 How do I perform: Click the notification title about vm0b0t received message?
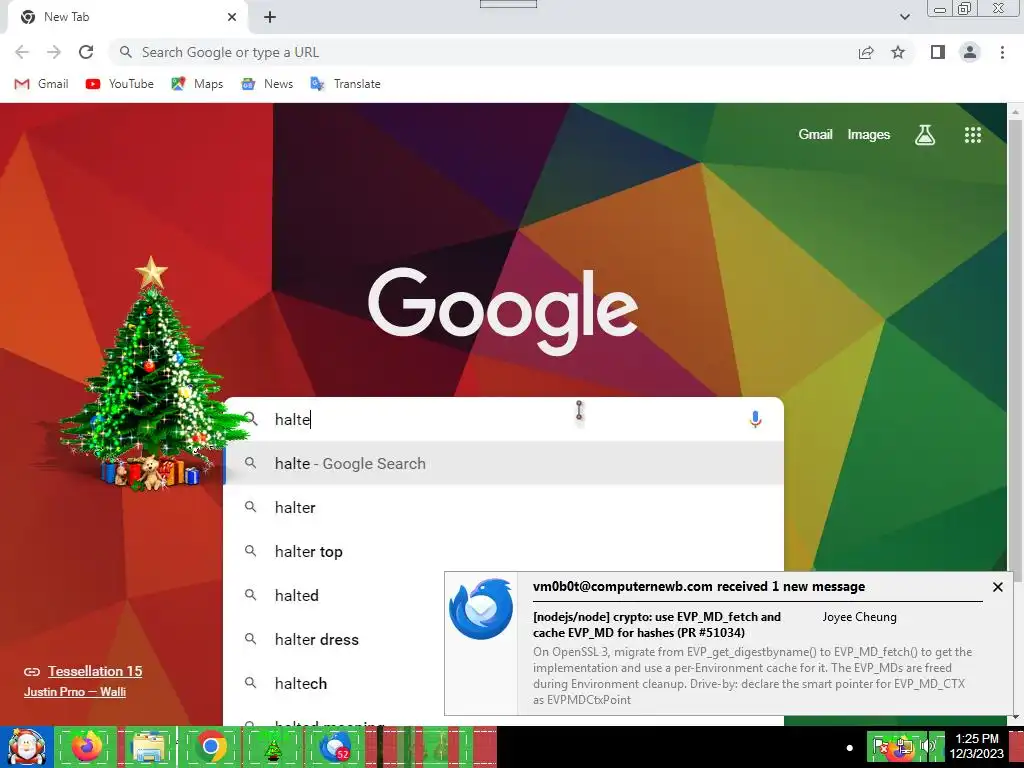tap(699, 586)
